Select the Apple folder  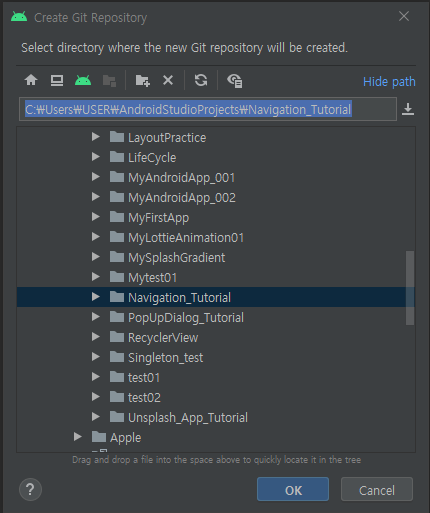pos(126,438)
